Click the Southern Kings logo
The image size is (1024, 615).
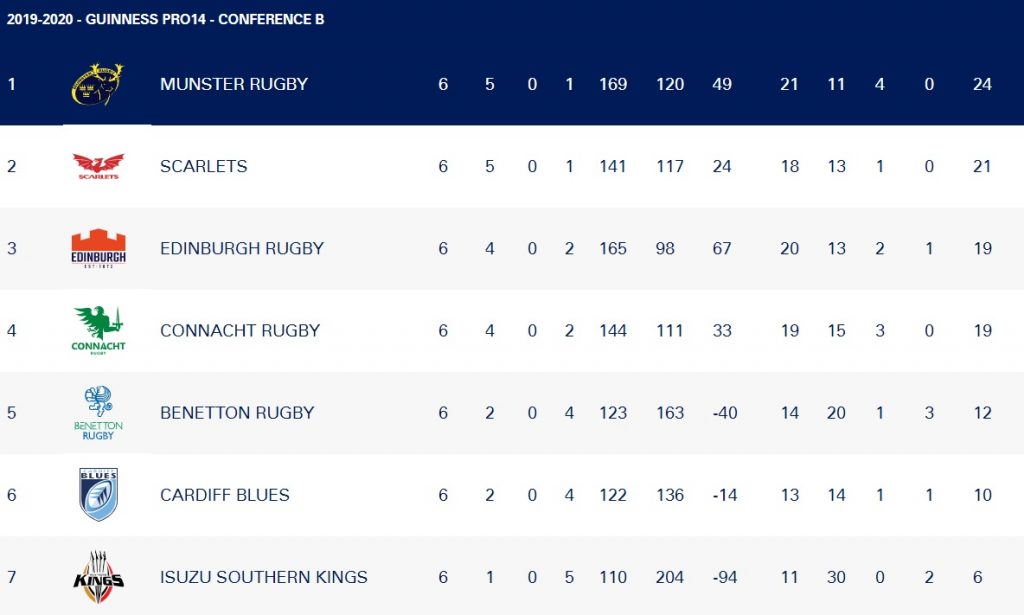98,576
